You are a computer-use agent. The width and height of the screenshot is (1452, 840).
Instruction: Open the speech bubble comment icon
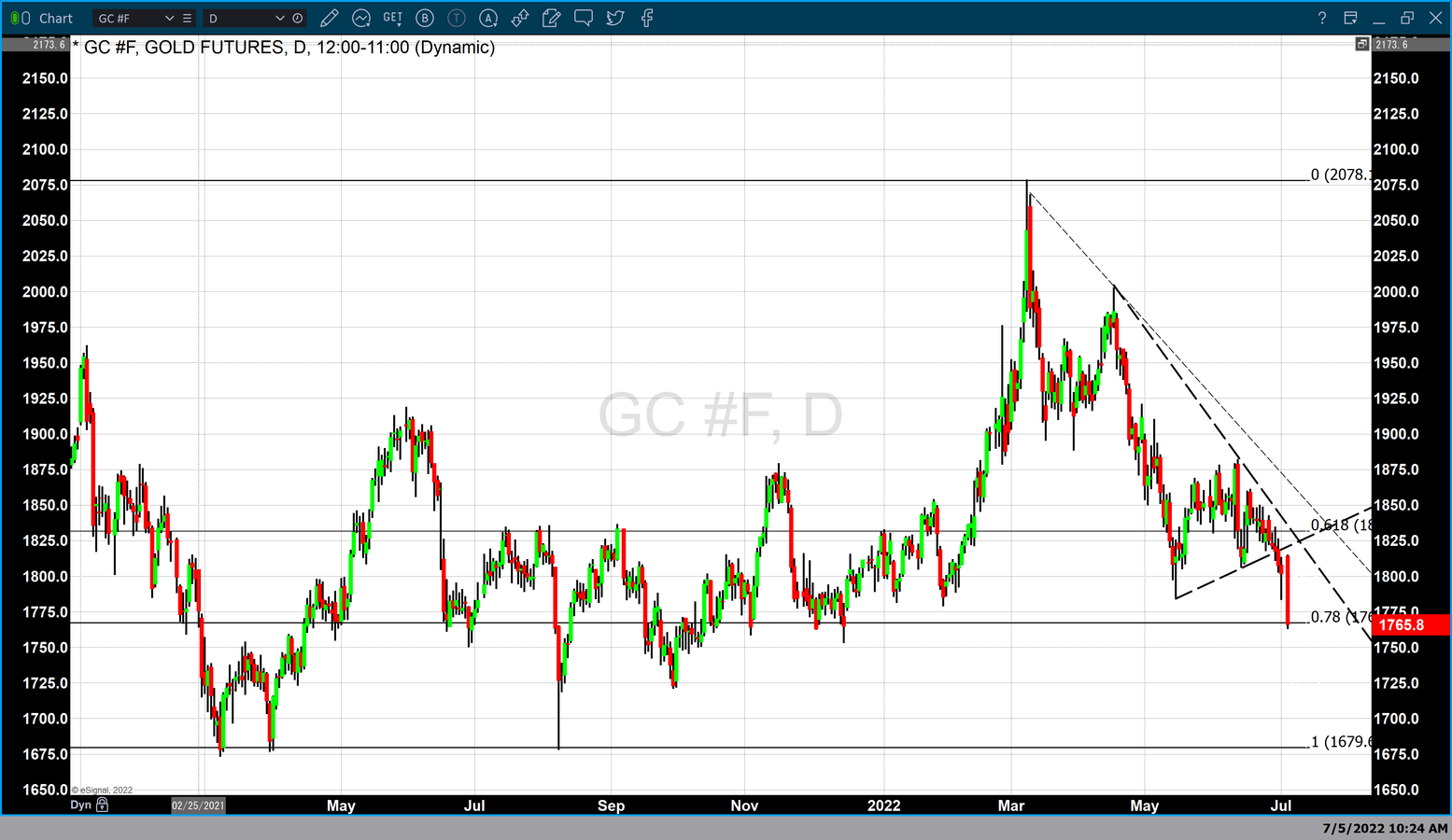click(x=584, y=18)
